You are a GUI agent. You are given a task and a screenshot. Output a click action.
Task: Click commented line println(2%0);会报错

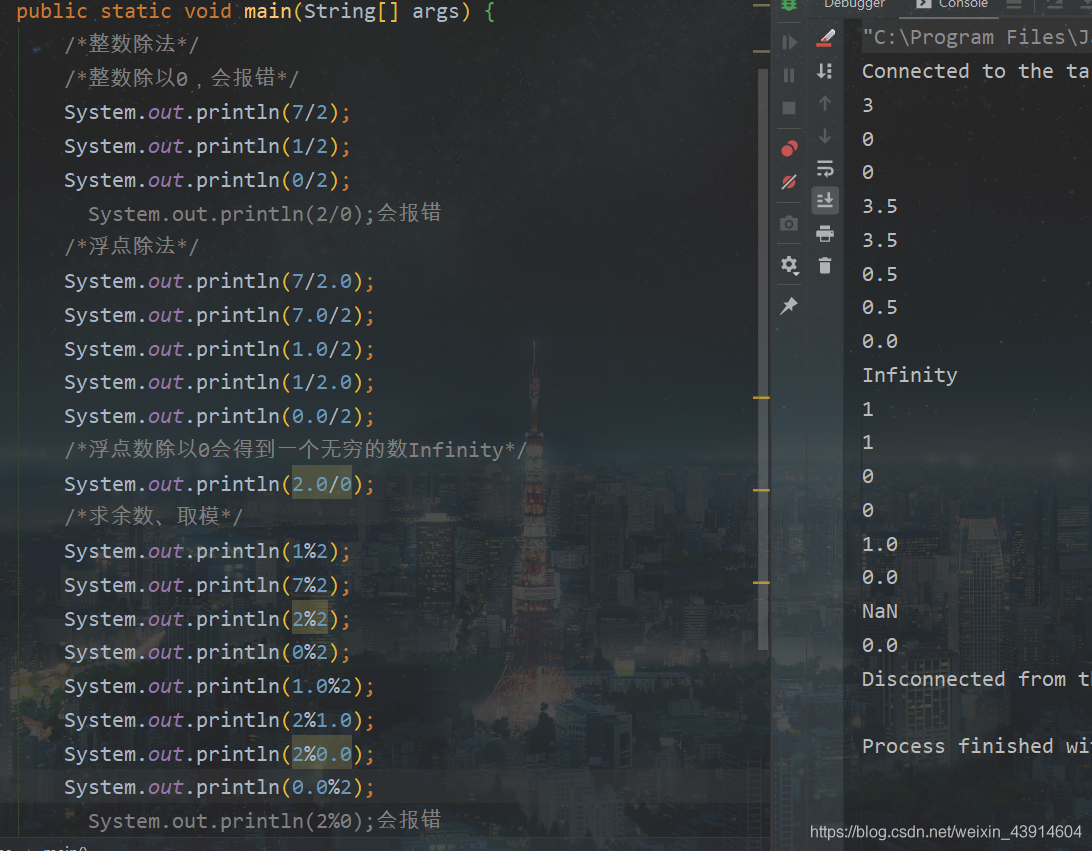pyautogui.click(x=265, y=820)
